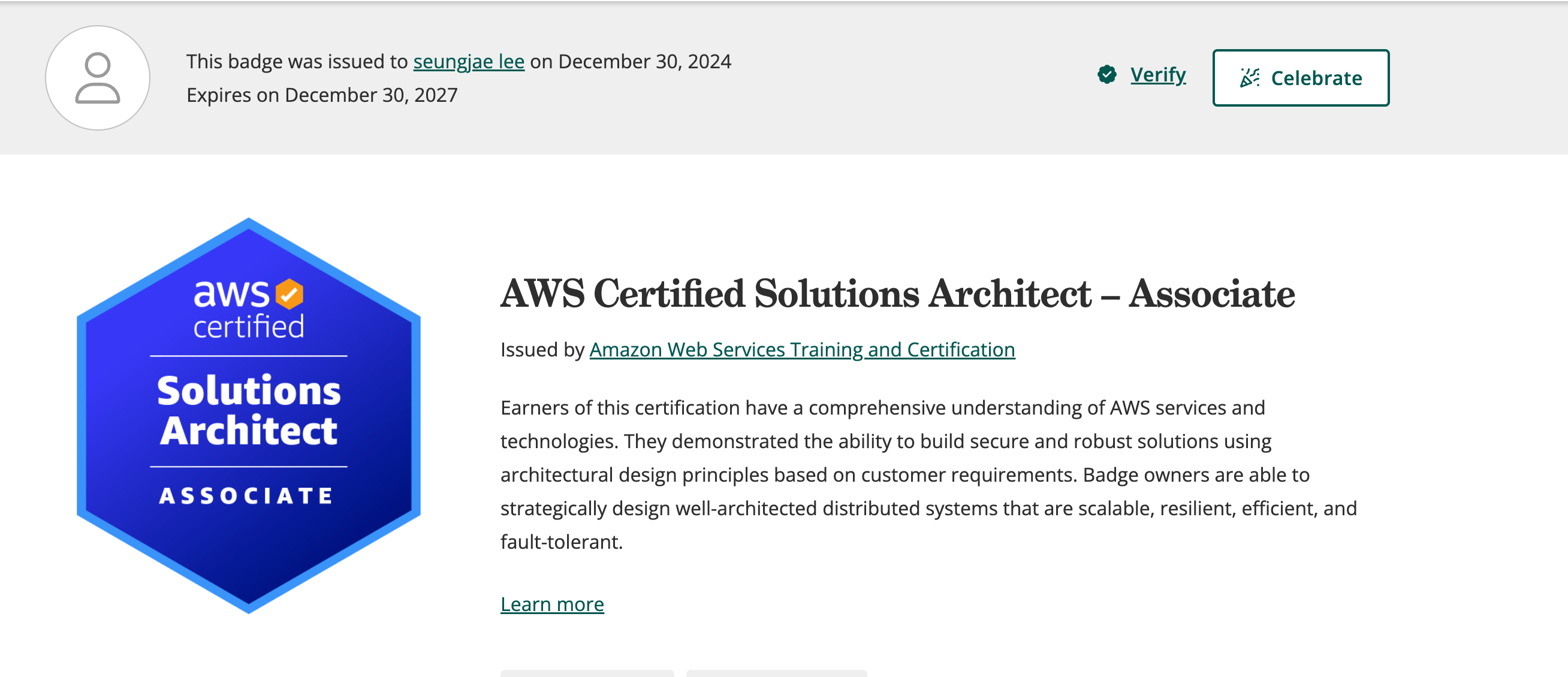Click the second skill tag below Learn more

click(x=776, y=673)
